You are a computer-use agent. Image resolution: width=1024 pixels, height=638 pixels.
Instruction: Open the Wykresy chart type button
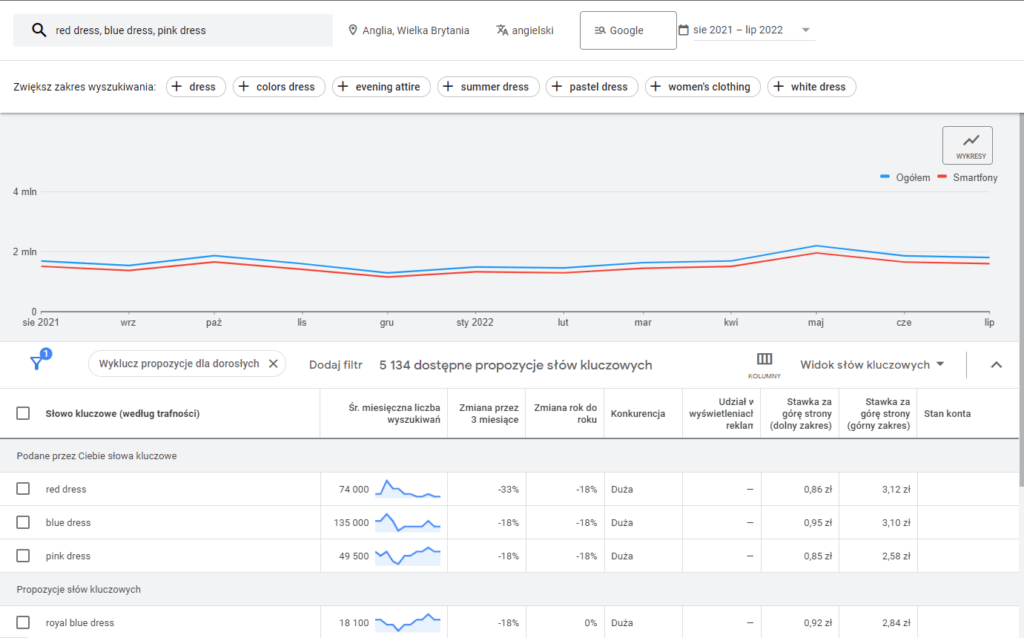(967, 145)
